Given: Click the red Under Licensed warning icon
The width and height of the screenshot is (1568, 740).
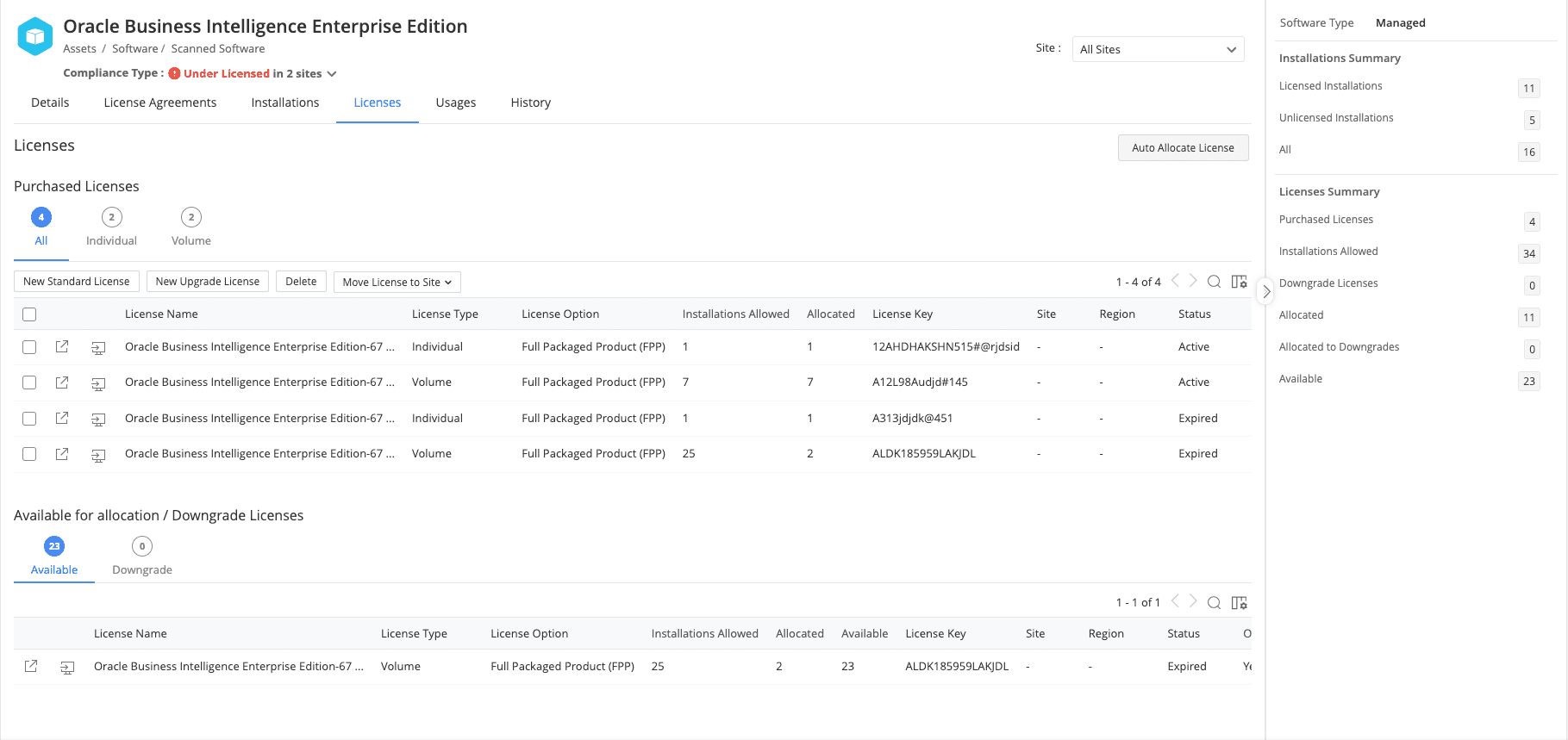Looking at the screenshot, I should (x=174, y=73).
